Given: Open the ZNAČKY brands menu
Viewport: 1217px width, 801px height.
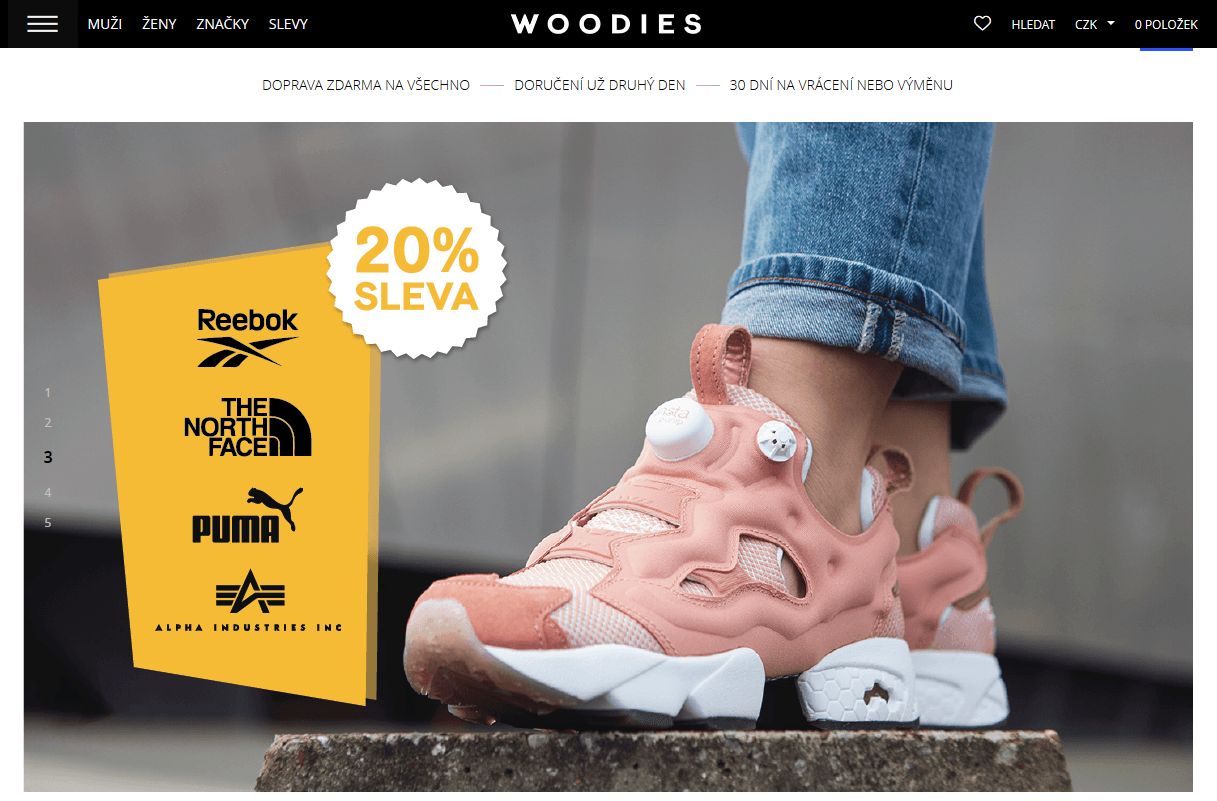Looking at the screenshot, I should click(x=223, y=24).
